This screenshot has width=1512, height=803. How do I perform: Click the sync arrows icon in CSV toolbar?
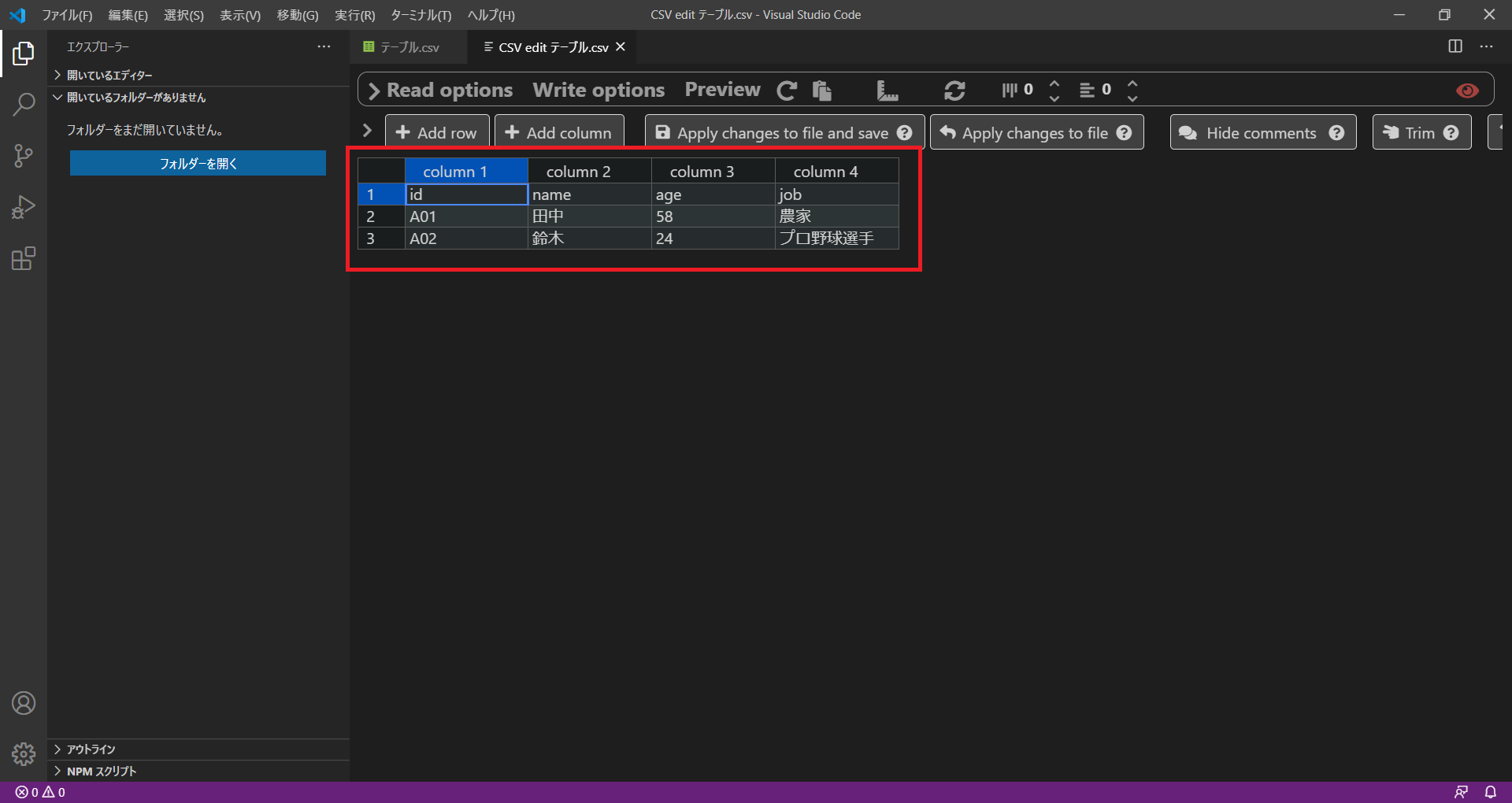[954, 91]
